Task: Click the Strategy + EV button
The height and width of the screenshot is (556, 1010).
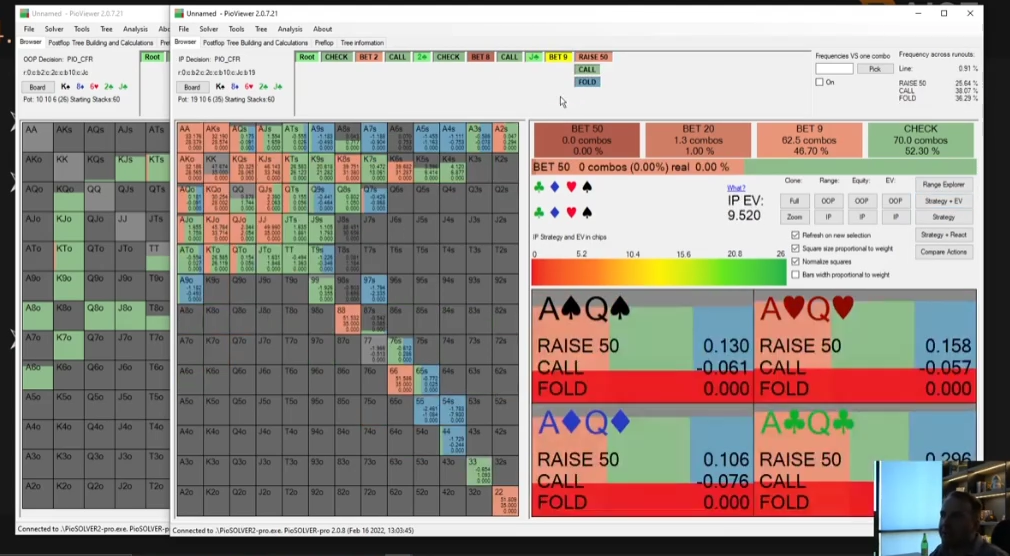Action: pos(944,201)
